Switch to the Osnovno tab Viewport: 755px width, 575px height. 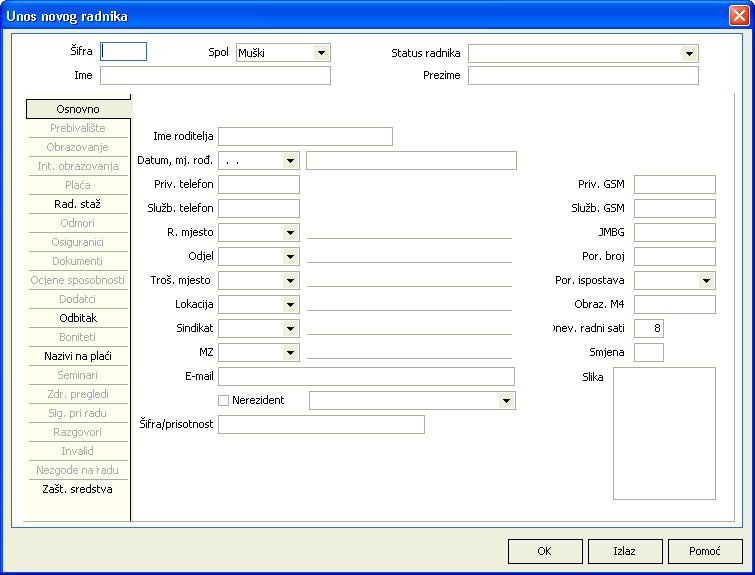tap(77, 109)
